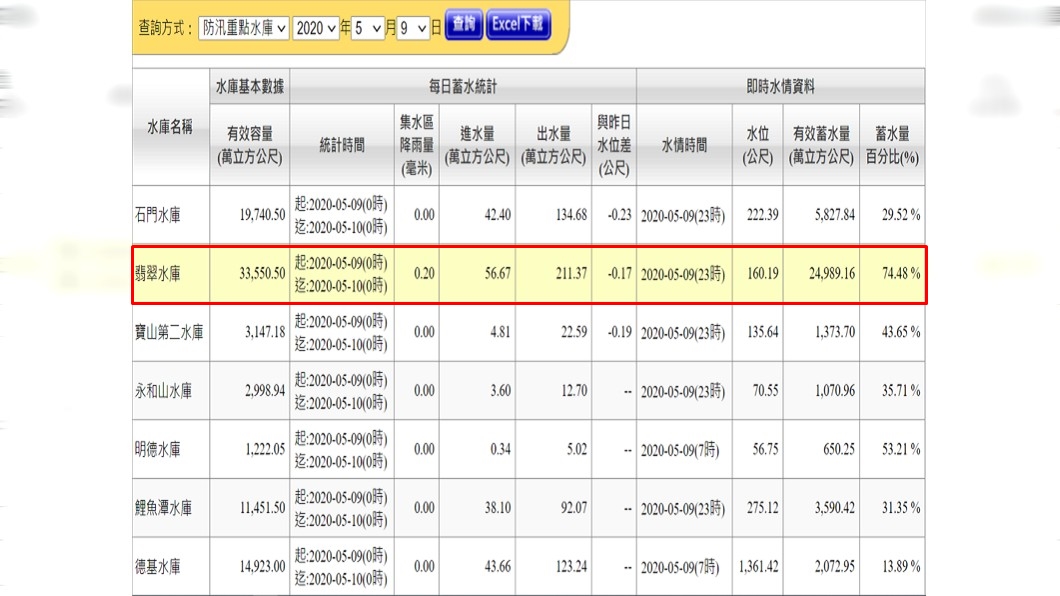Click the 水情時間 column header

(x=684, y=145)
